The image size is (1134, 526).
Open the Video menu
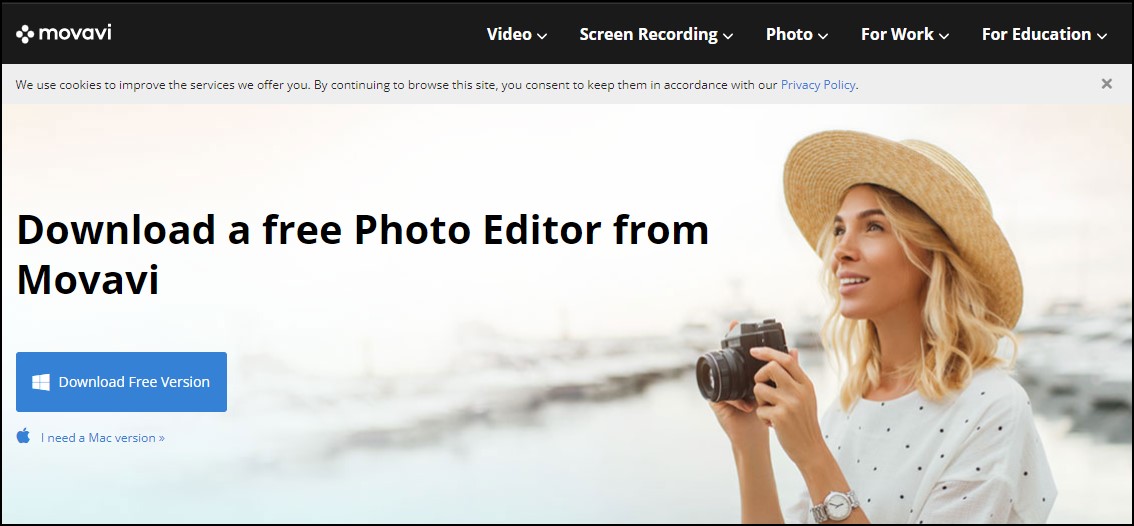tap(516, 34)
